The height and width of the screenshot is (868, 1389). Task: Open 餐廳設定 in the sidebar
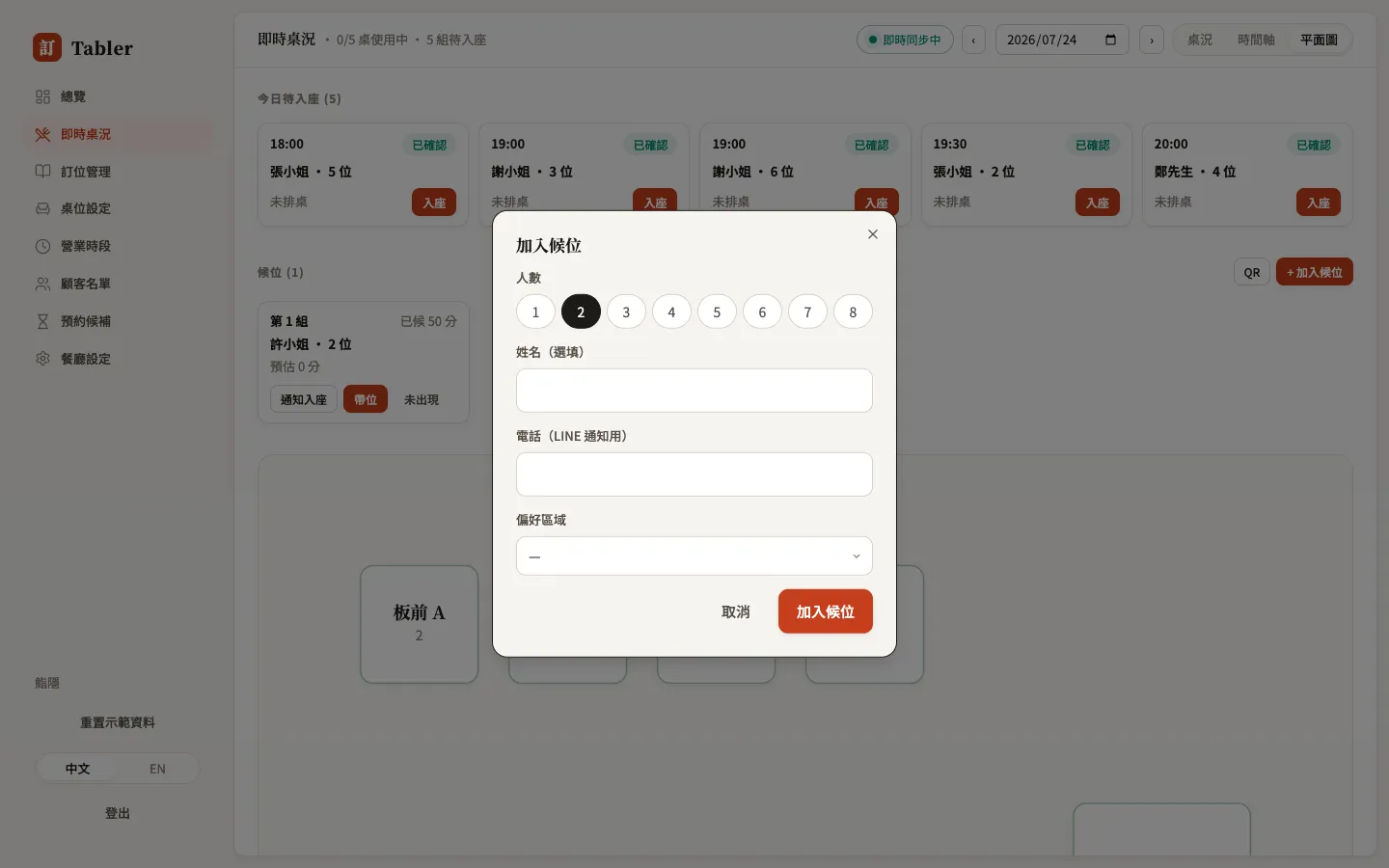tap(118, 359)
